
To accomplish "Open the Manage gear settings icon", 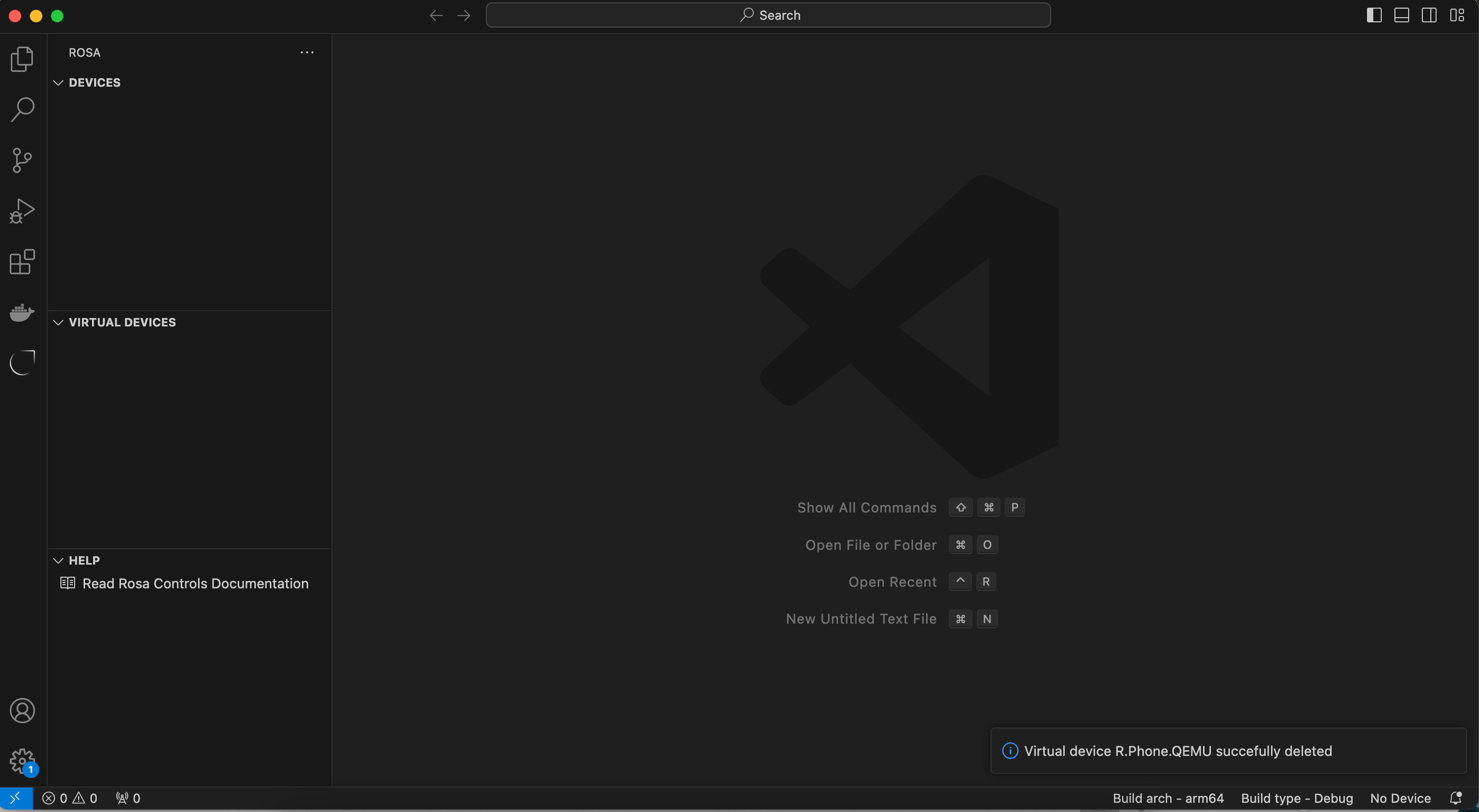I will point(22,761).
